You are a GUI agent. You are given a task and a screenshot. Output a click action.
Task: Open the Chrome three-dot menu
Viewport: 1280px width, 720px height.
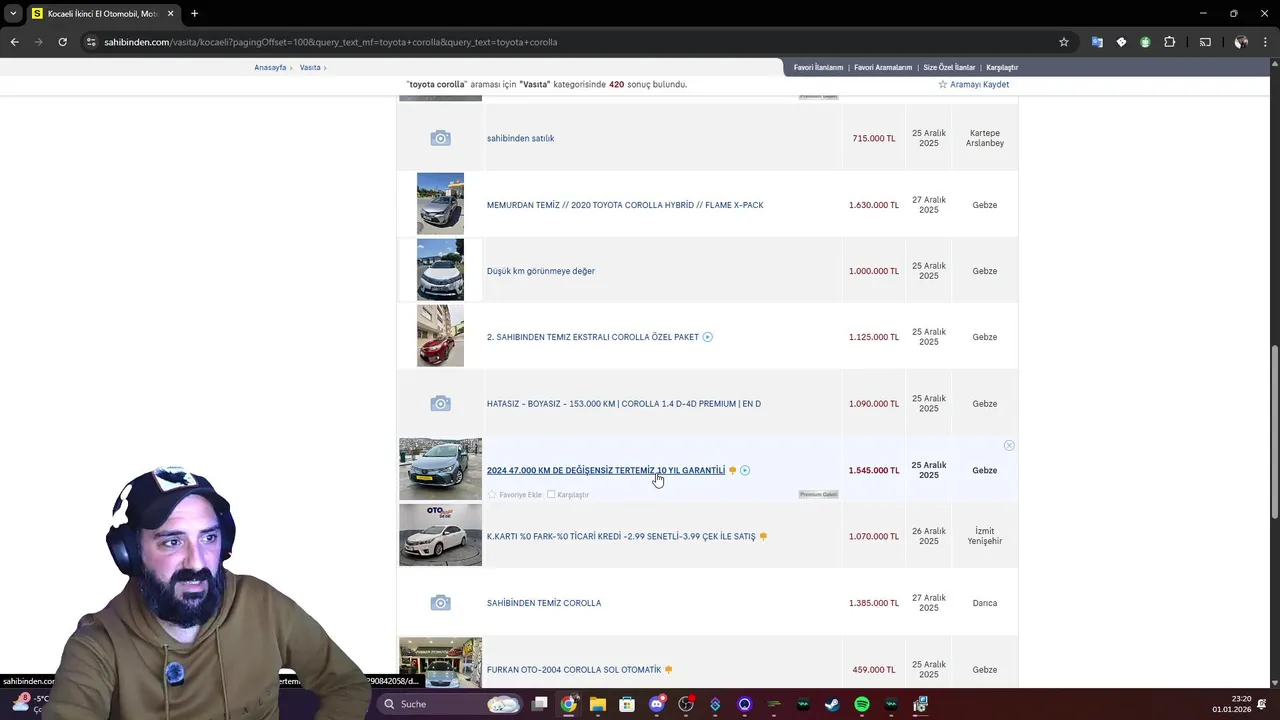(1265, 42)
